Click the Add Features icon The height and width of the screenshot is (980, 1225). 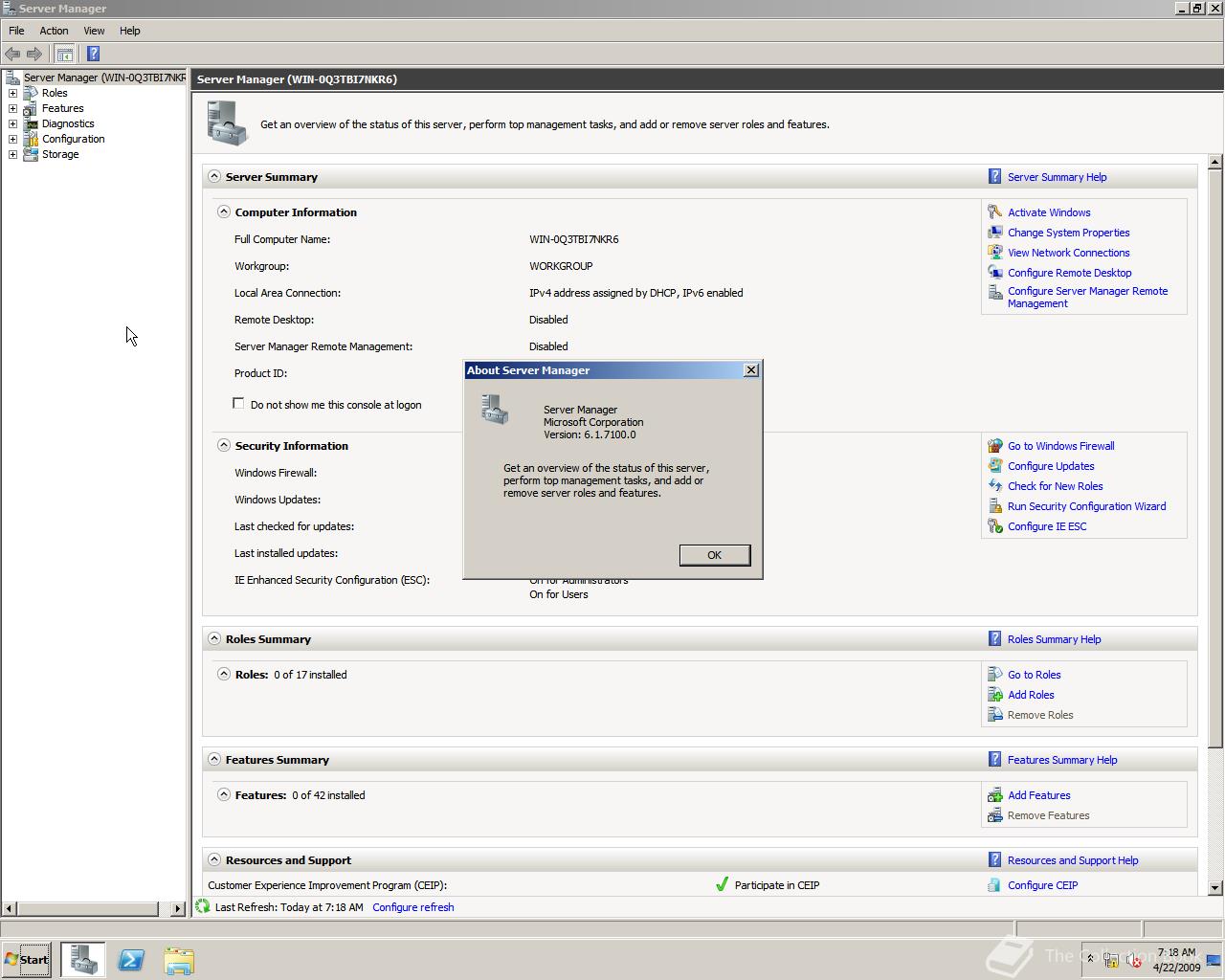(994, 795)
